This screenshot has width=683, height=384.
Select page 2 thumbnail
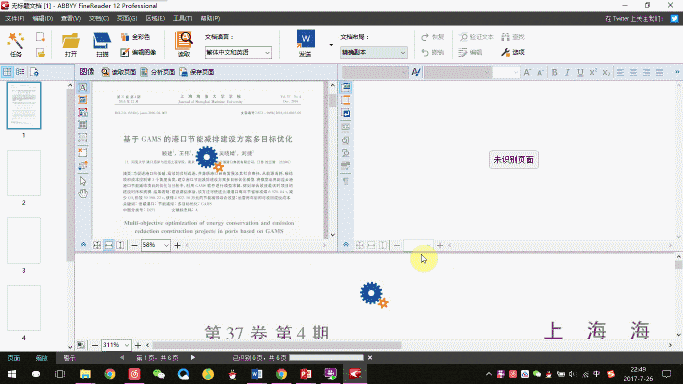click(24, 173)
